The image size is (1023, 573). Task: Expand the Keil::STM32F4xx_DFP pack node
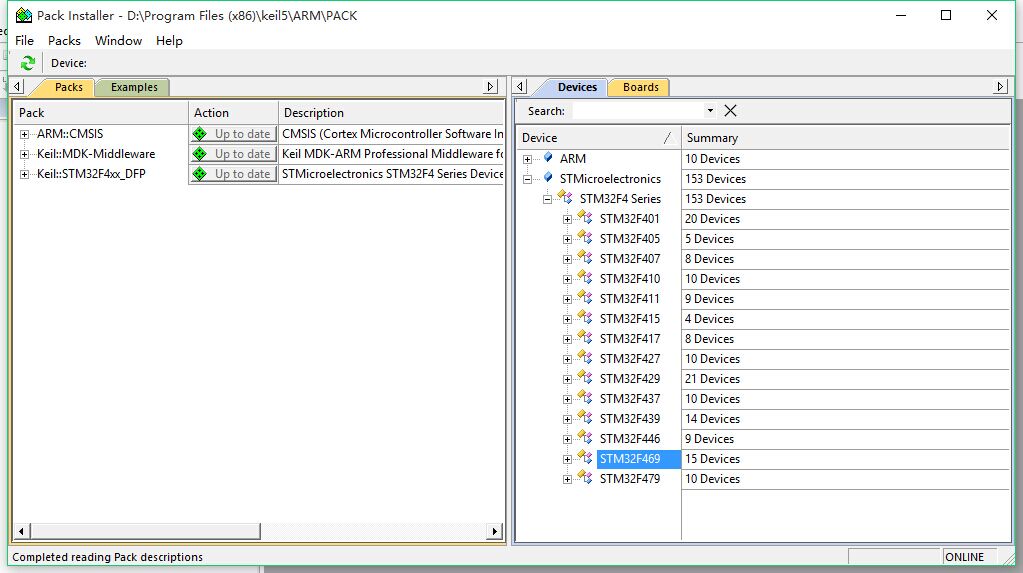24,174
